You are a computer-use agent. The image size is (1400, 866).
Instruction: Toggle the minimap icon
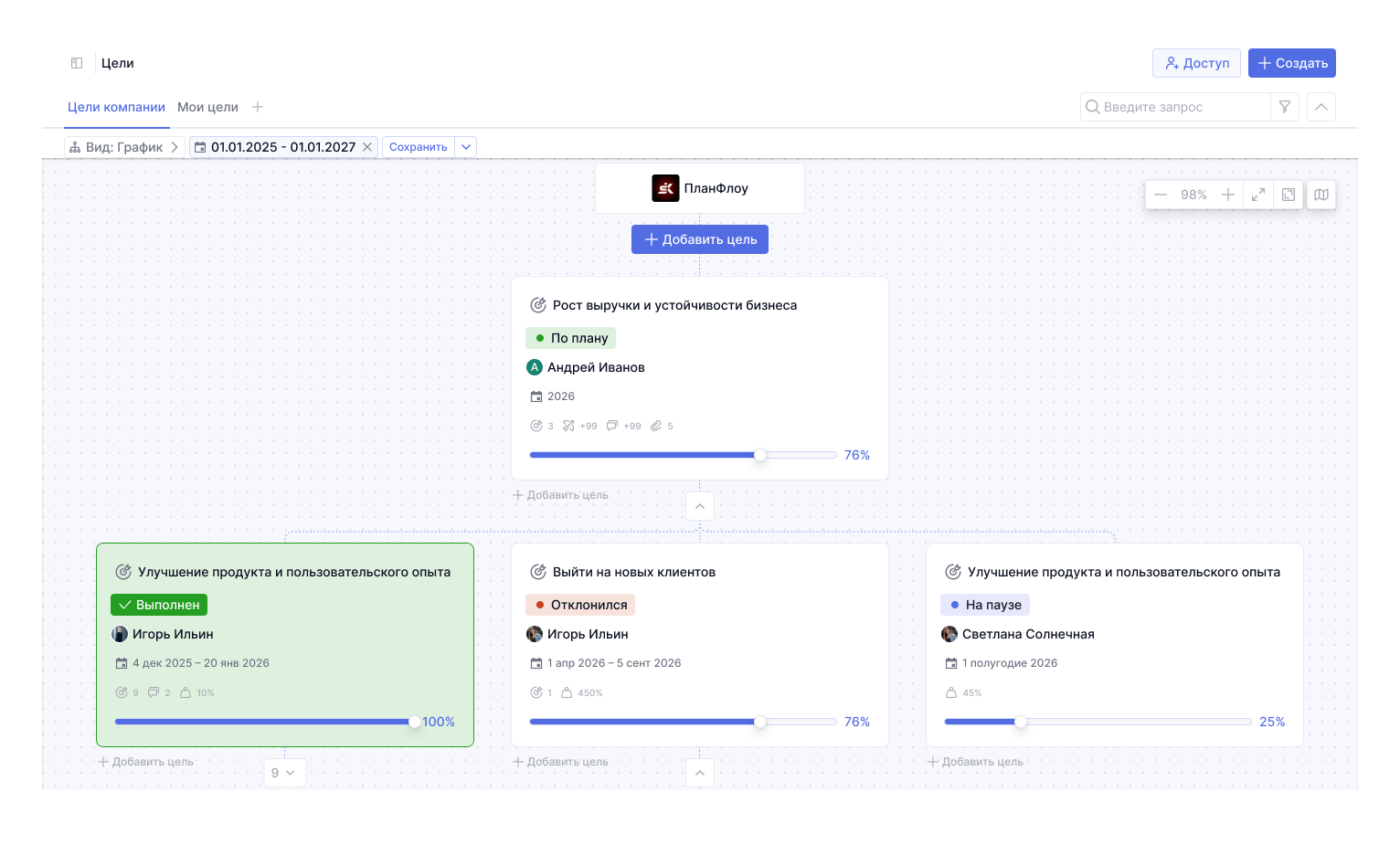click(x=1321, y=195)
